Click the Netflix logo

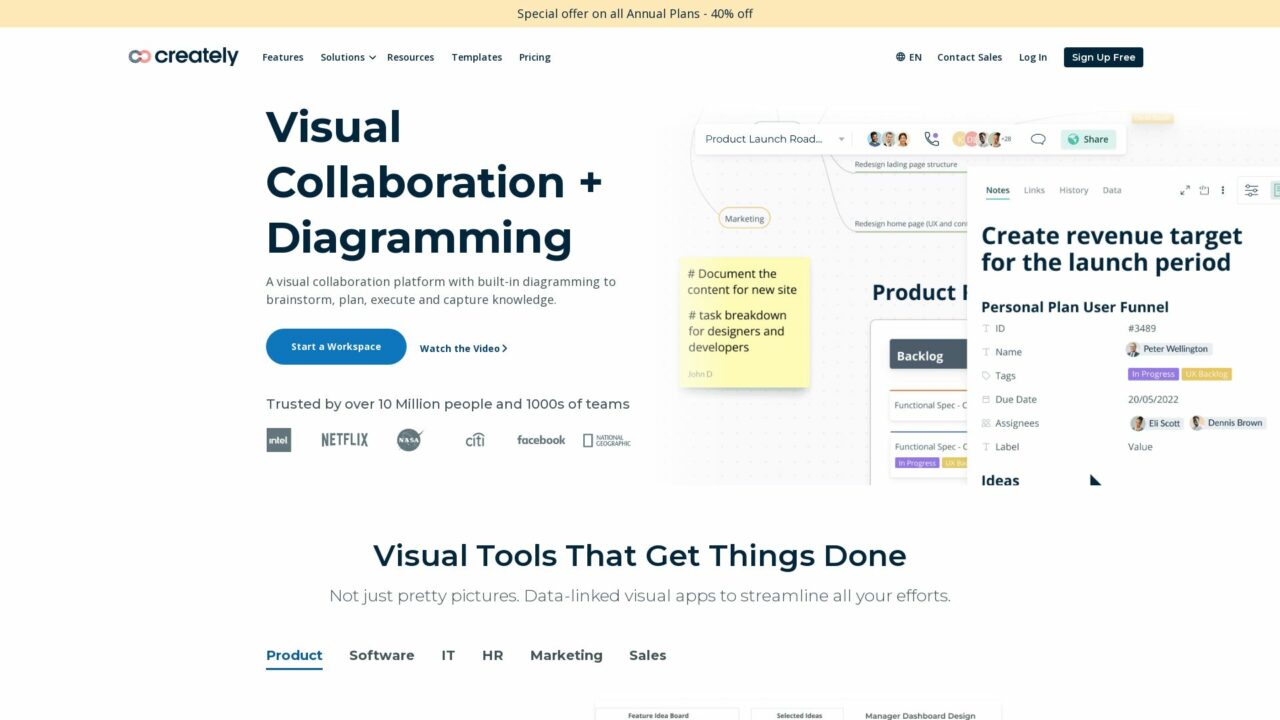(344, 440)
